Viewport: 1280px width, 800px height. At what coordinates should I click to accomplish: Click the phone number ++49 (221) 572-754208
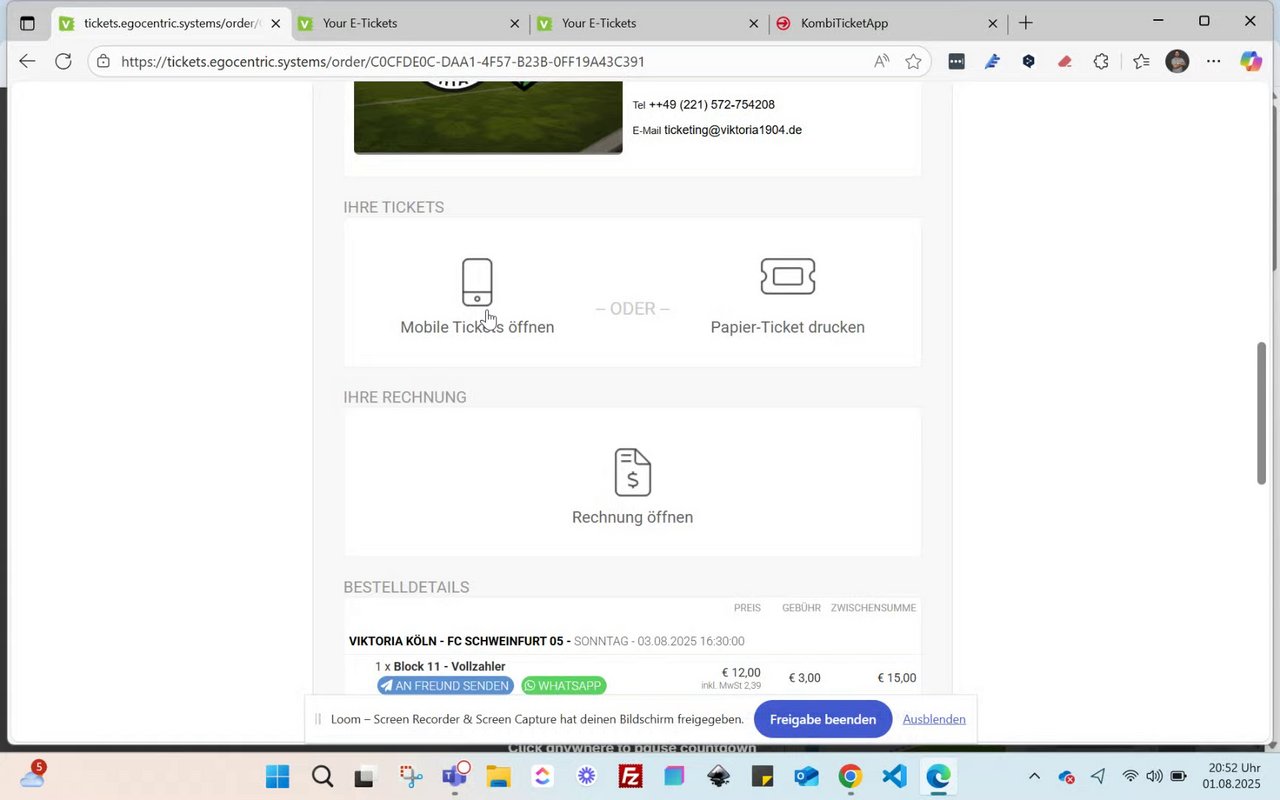click(712, 104)
